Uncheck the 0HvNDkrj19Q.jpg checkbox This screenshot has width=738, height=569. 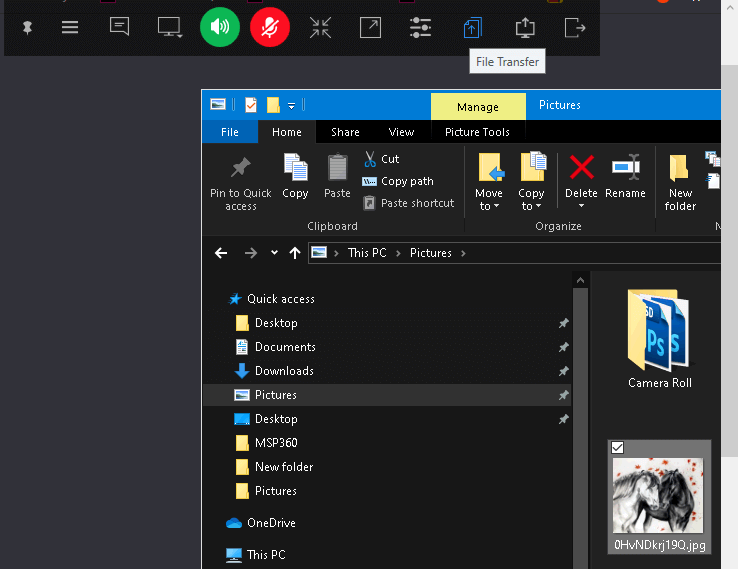tap(618, 448)
